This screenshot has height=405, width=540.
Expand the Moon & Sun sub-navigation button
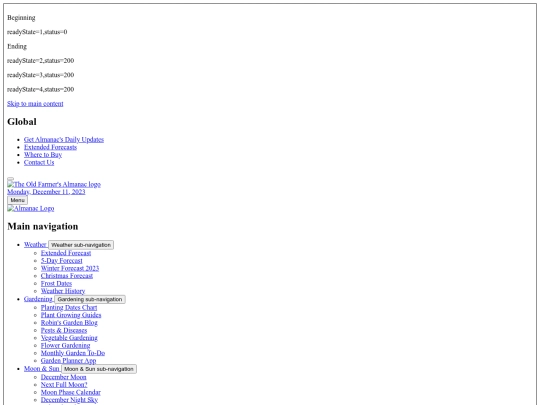(99, 369)
